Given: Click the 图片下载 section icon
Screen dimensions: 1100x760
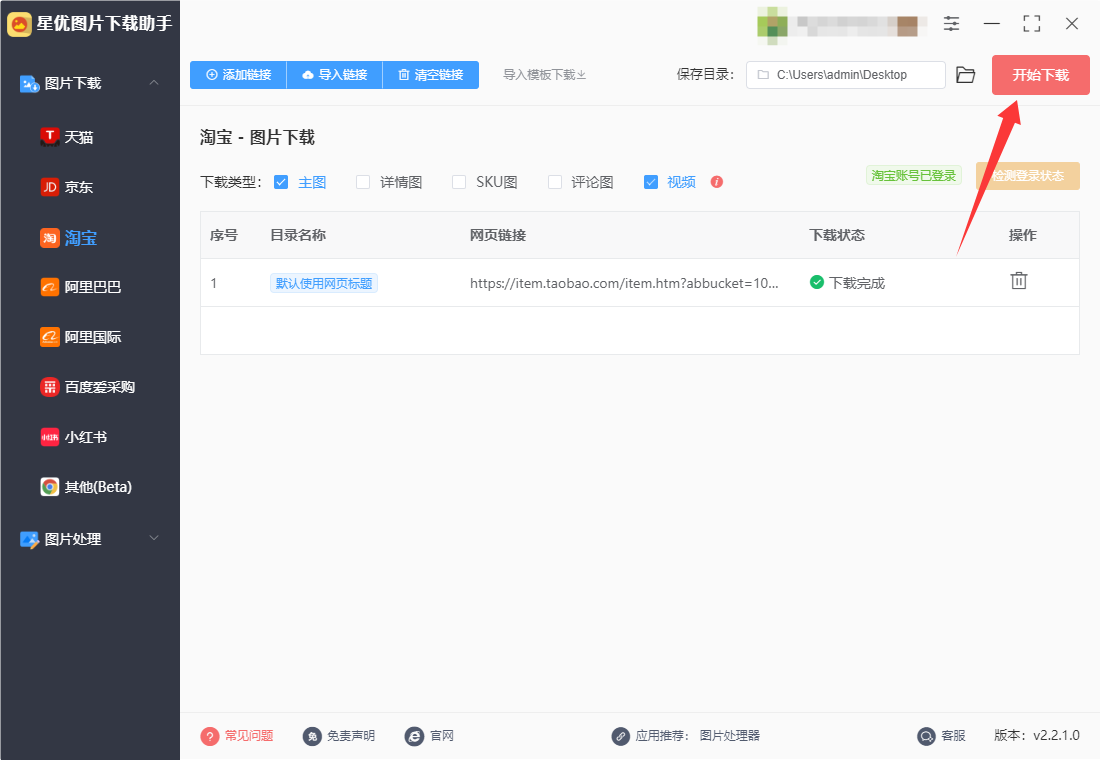Looking at the screenshot, I should click(29, 84).
